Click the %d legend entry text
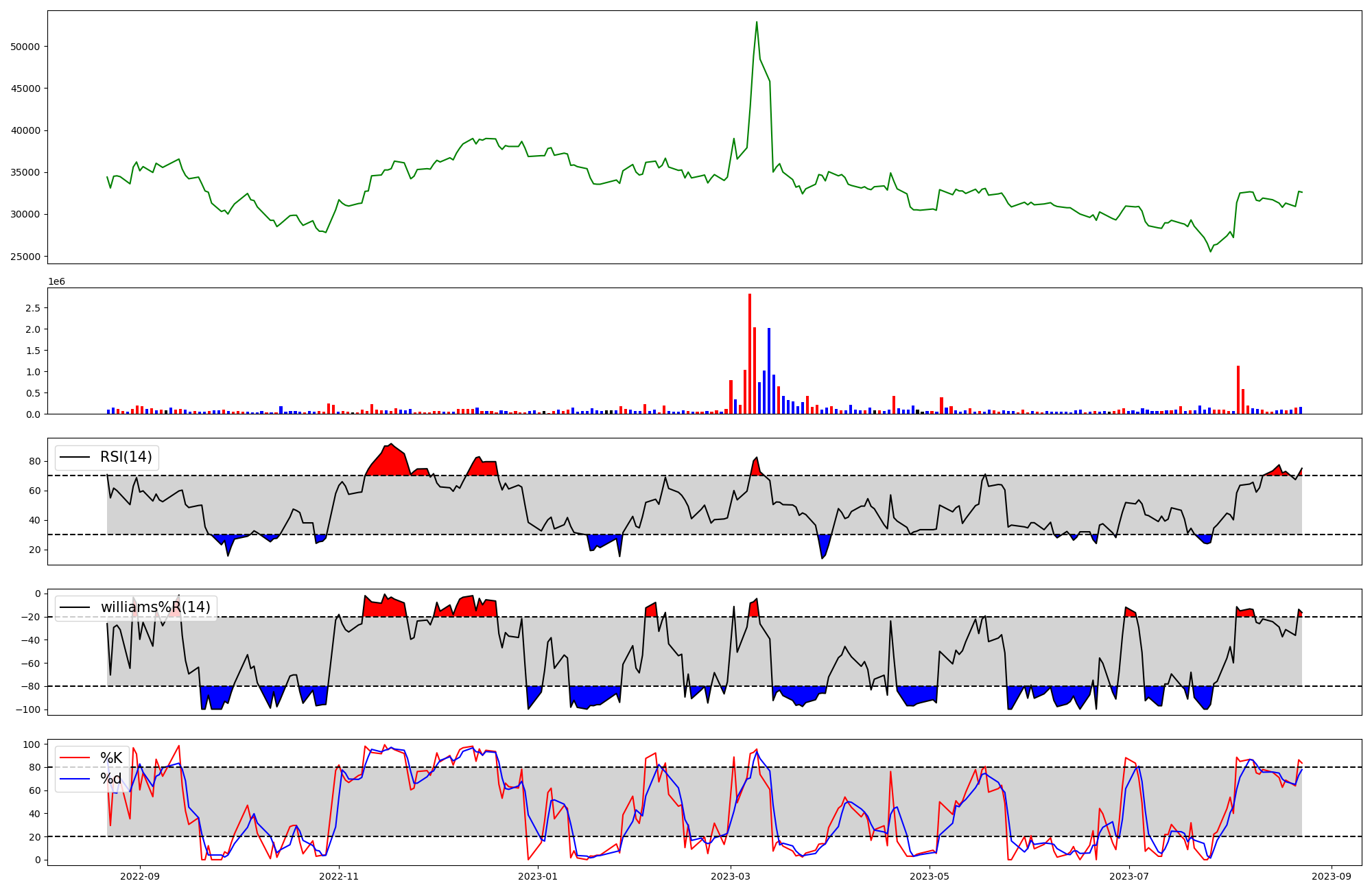 111,779
